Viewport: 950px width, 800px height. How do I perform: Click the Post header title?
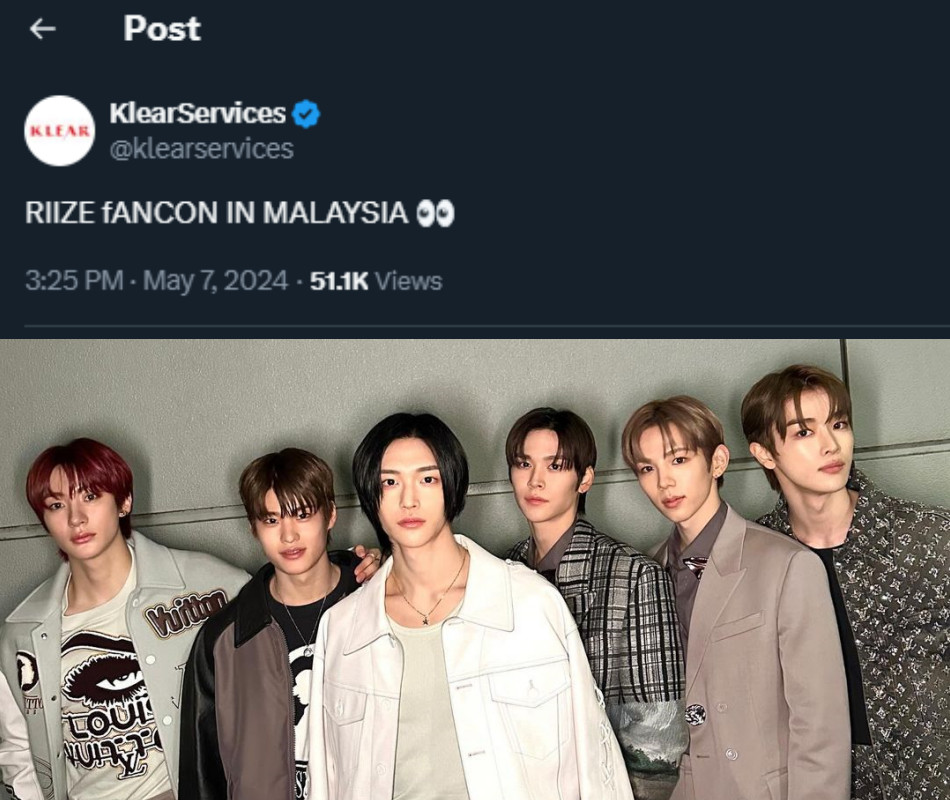coord(162,28)
